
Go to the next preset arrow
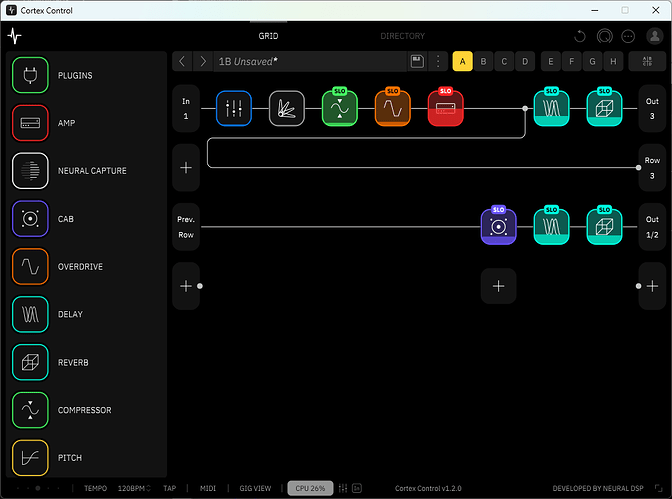click(x=203, y=61)
